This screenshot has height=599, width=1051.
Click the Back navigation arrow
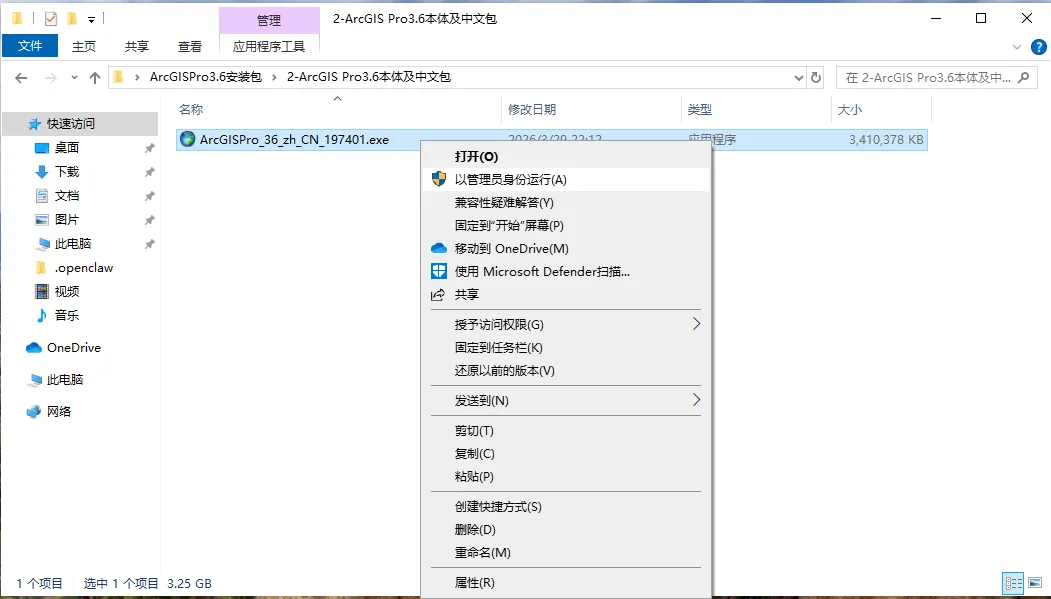pyautogui.click(x=21, y=78)
